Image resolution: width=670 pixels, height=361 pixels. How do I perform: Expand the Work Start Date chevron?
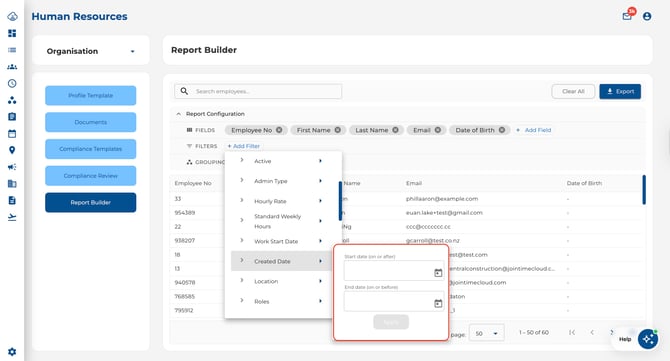click(x=242, y=241)
